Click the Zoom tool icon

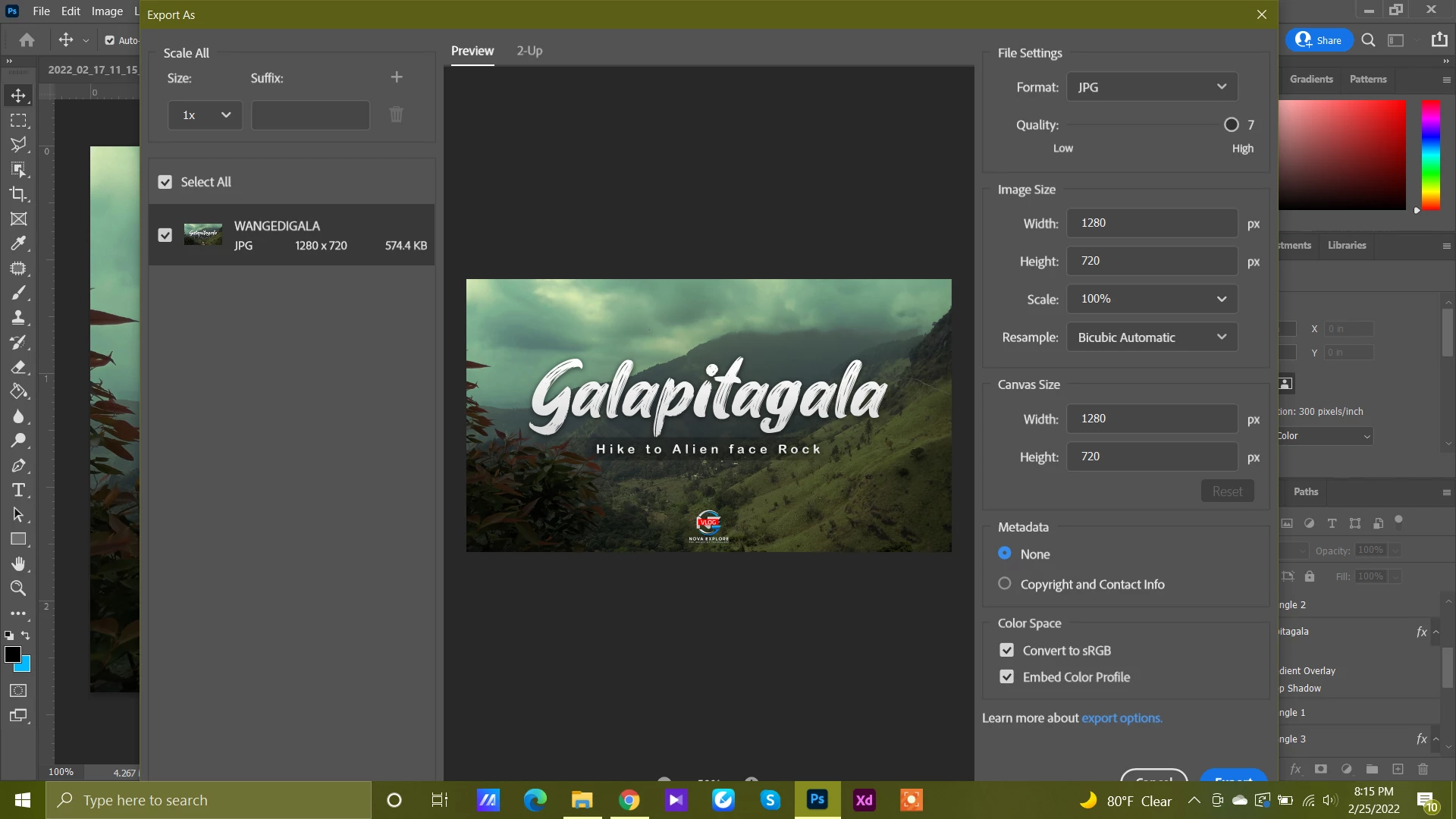point(18,588)
